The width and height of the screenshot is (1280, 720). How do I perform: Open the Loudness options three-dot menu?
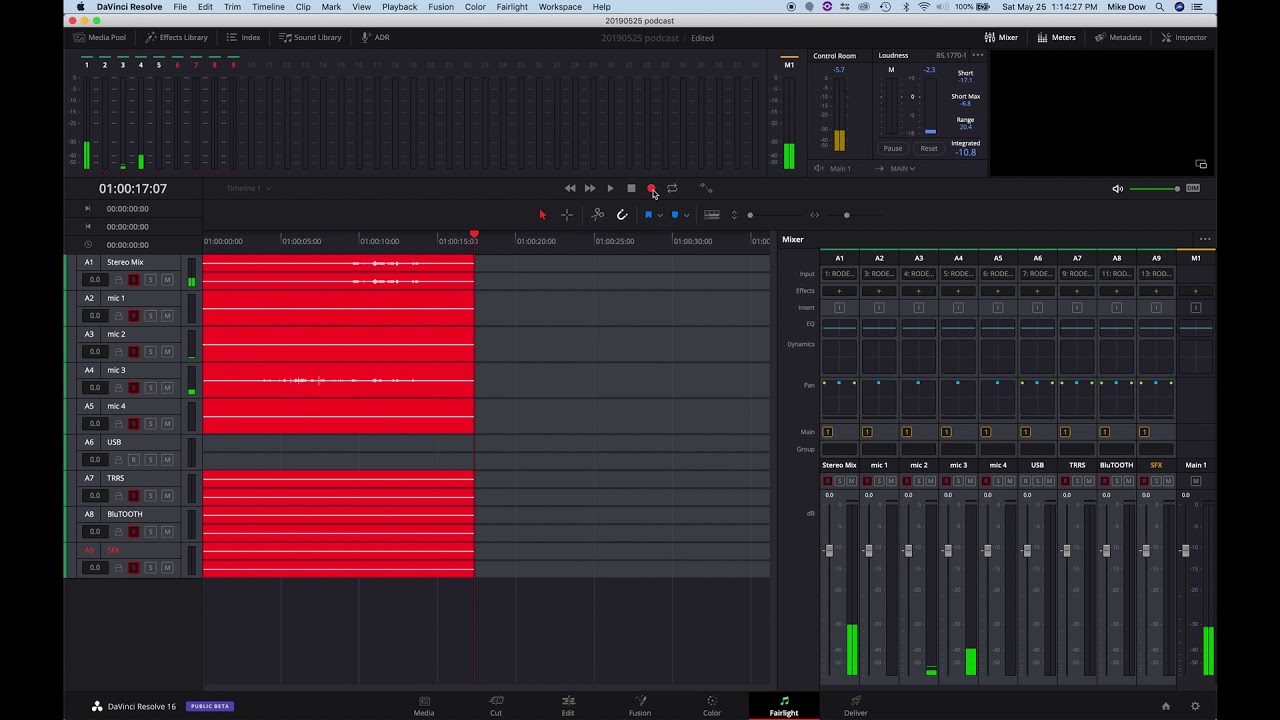(x=977, y=55)
